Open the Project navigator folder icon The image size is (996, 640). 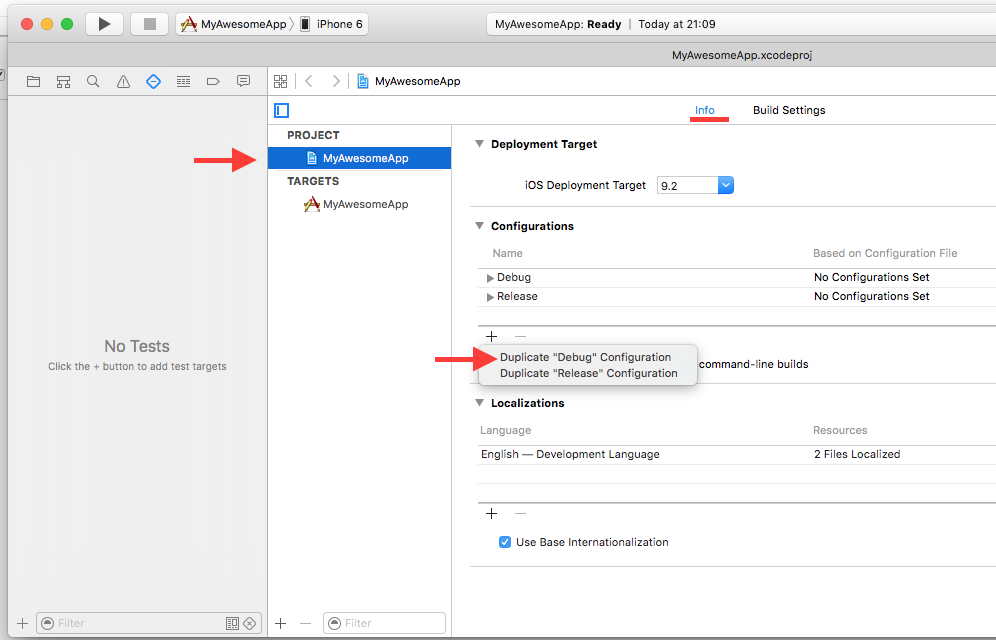(34, 81)
